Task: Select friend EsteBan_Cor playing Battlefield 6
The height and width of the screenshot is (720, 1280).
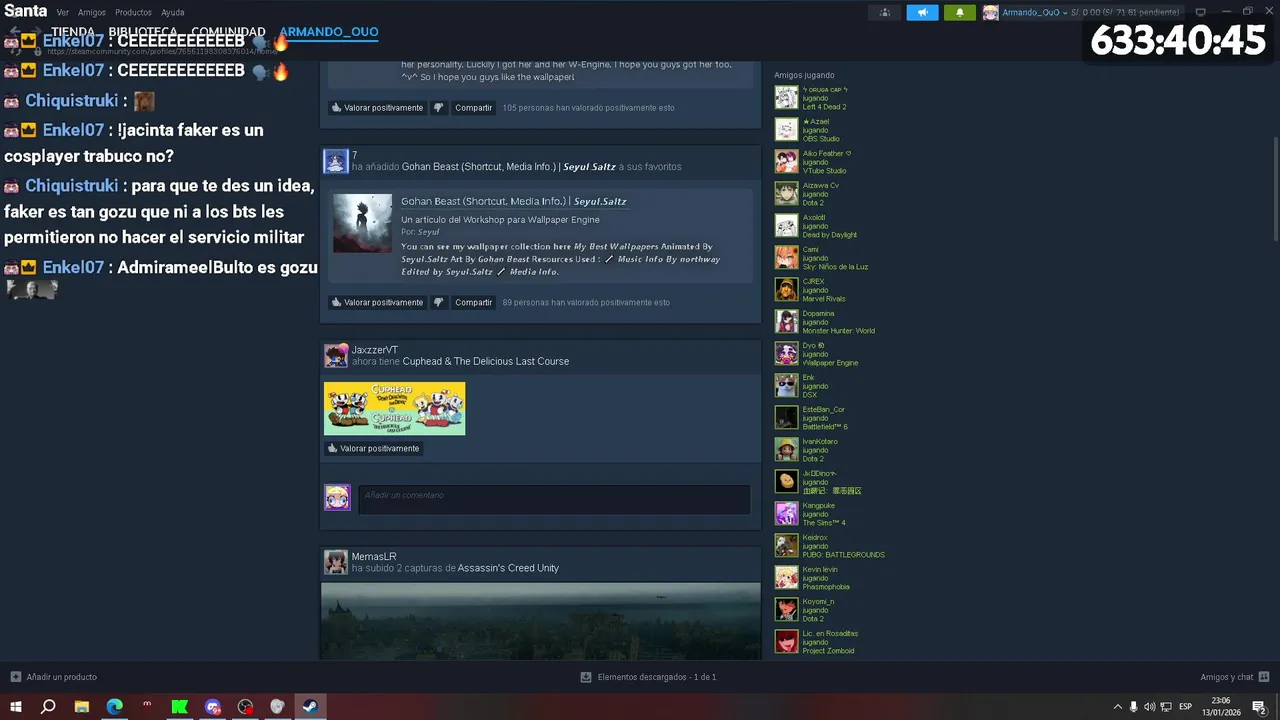Action: point(812,418)
